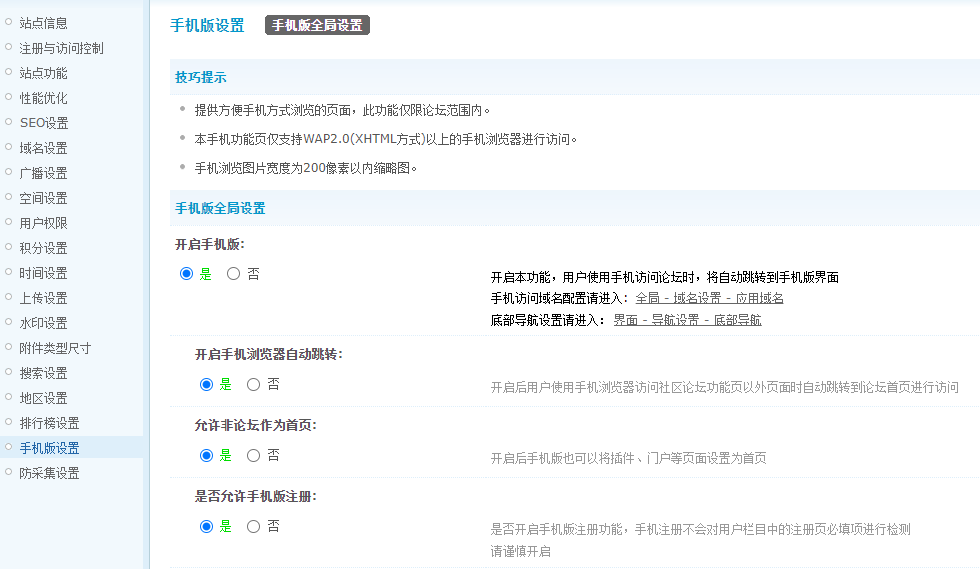Select SEO设置 in sidebar
The width and height of the screenshot is (980, 569).
coord(44,123)
